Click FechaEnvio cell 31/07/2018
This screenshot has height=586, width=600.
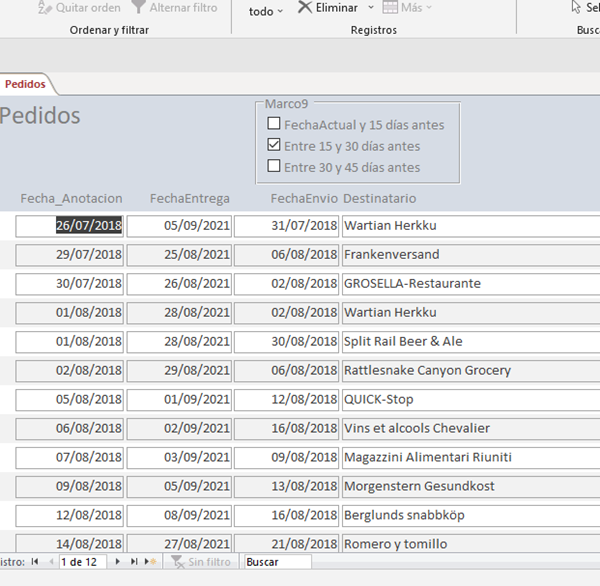pyautogui.click(x=286, y=226)
